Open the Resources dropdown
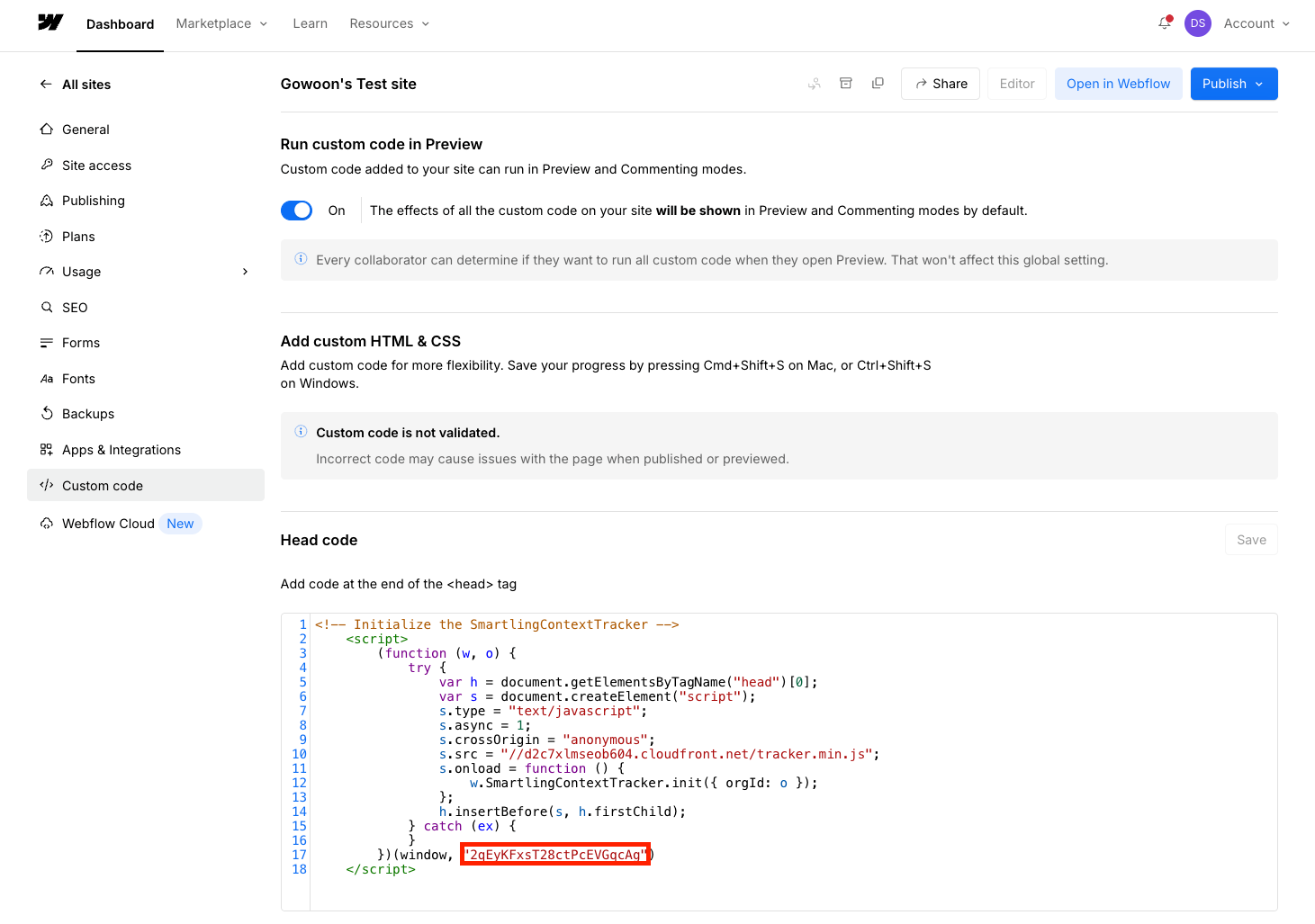This screenshot has width=1315, height=924. tap(390, 23)
